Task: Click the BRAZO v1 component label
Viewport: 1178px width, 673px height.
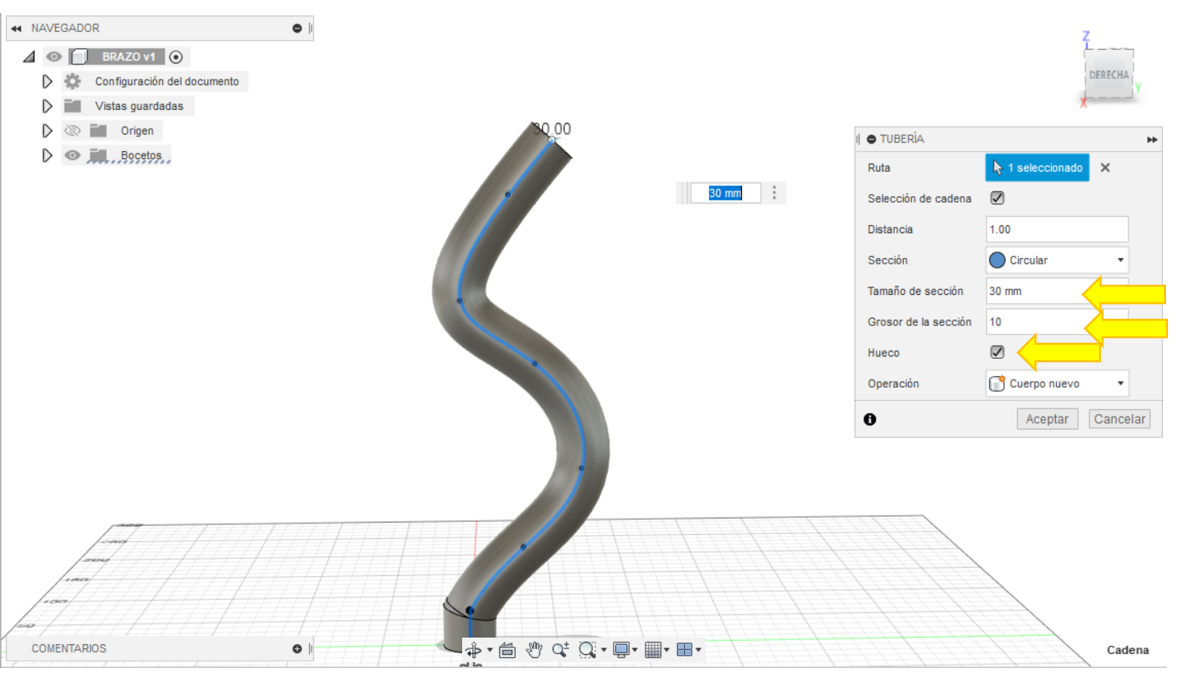Action: 128,57
